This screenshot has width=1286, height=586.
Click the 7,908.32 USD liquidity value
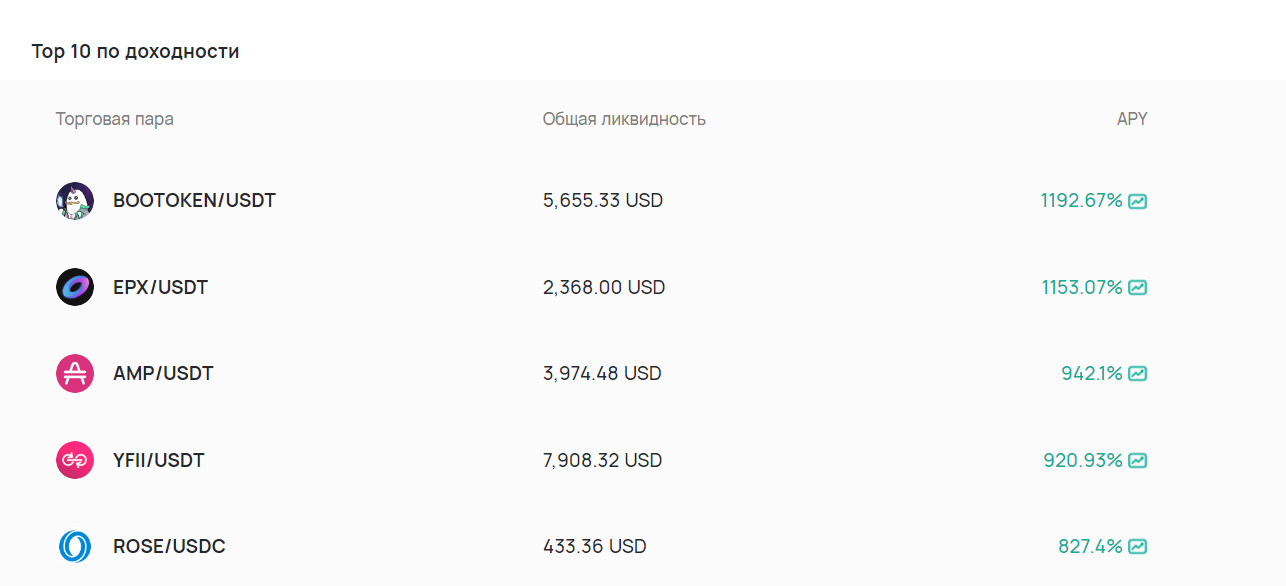coord(602,461)
